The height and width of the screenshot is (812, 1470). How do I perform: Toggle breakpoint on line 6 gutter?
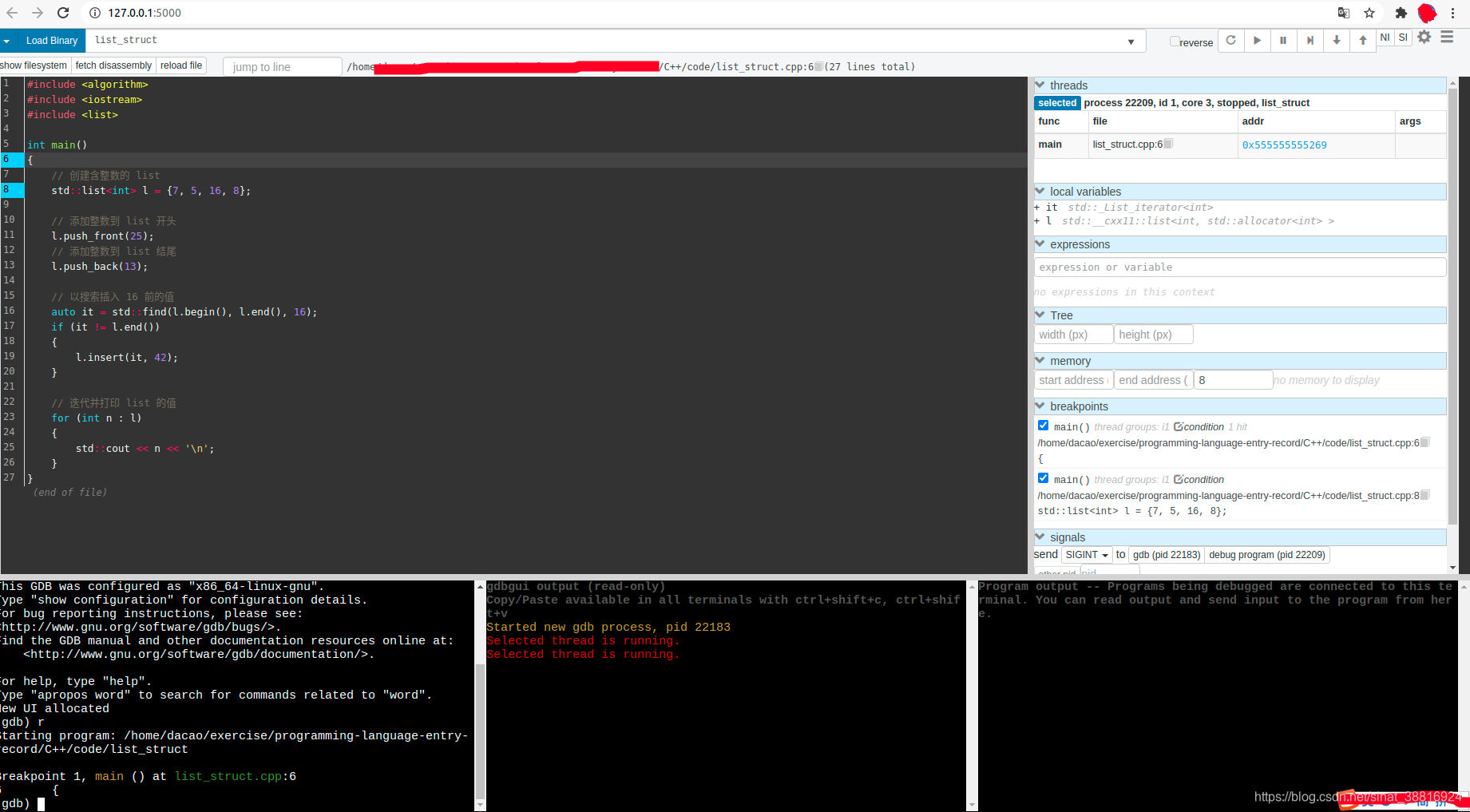pos(12,160)
